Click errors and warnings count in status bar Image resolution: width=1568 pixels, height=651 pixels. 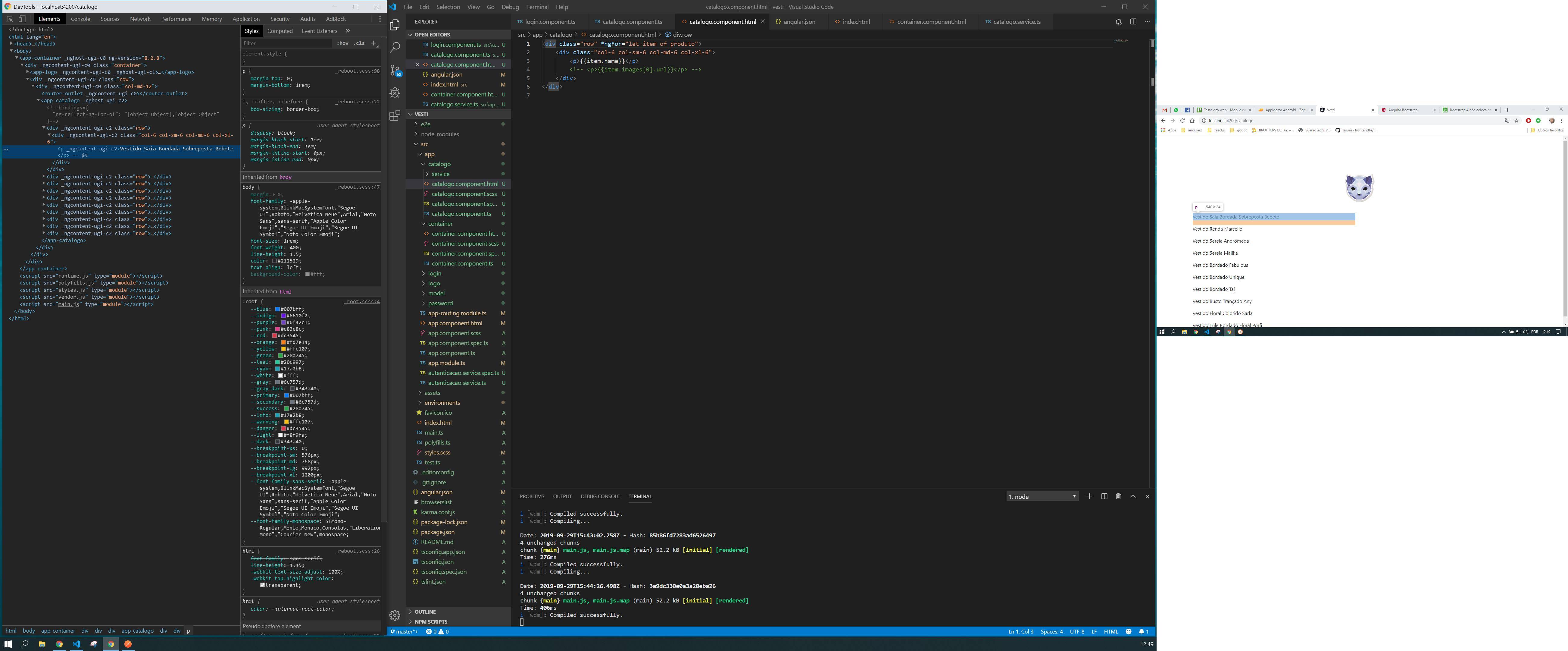coord(437,631)
